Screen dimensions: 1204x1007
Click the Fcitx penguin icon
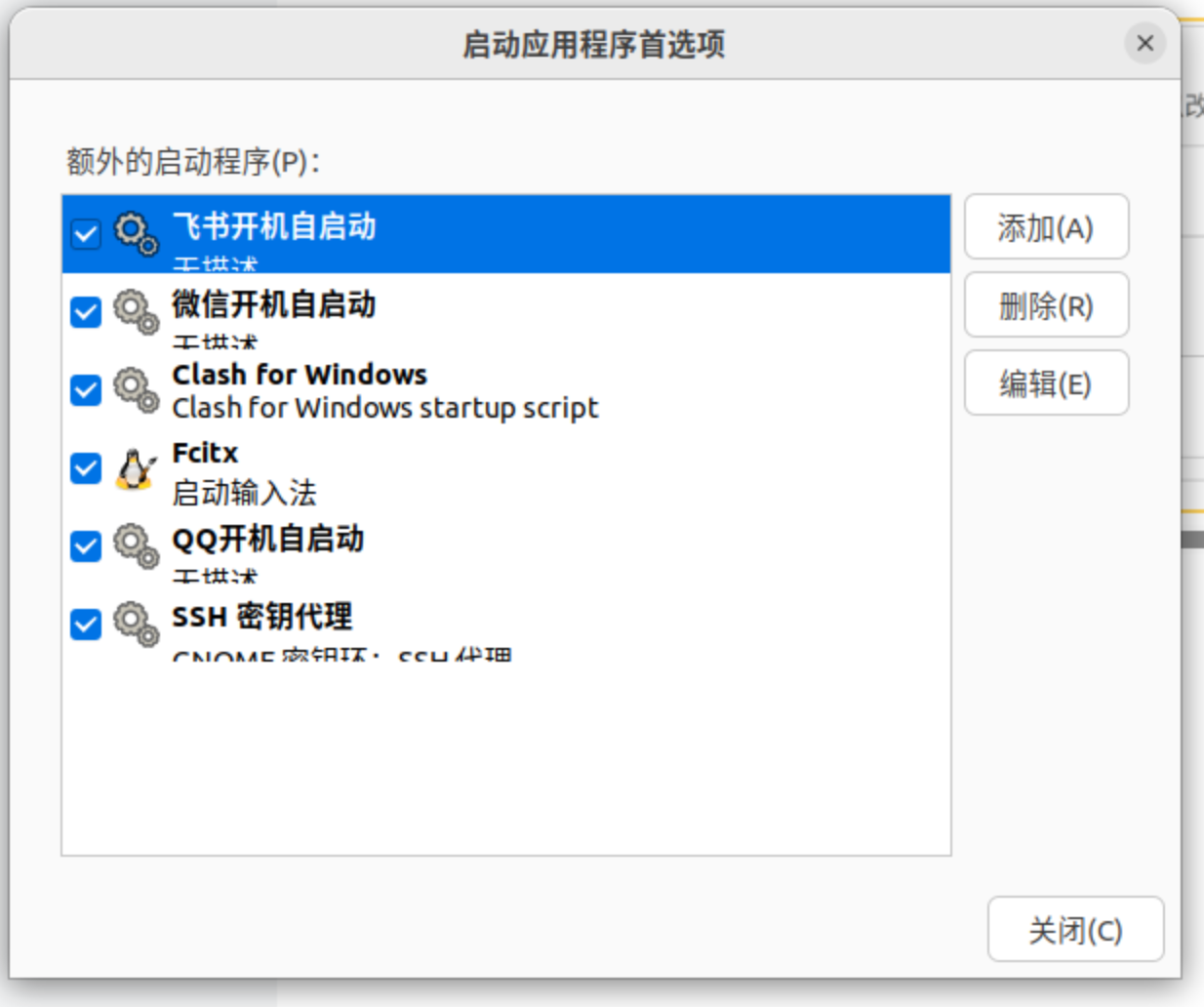tap(136, 468)
